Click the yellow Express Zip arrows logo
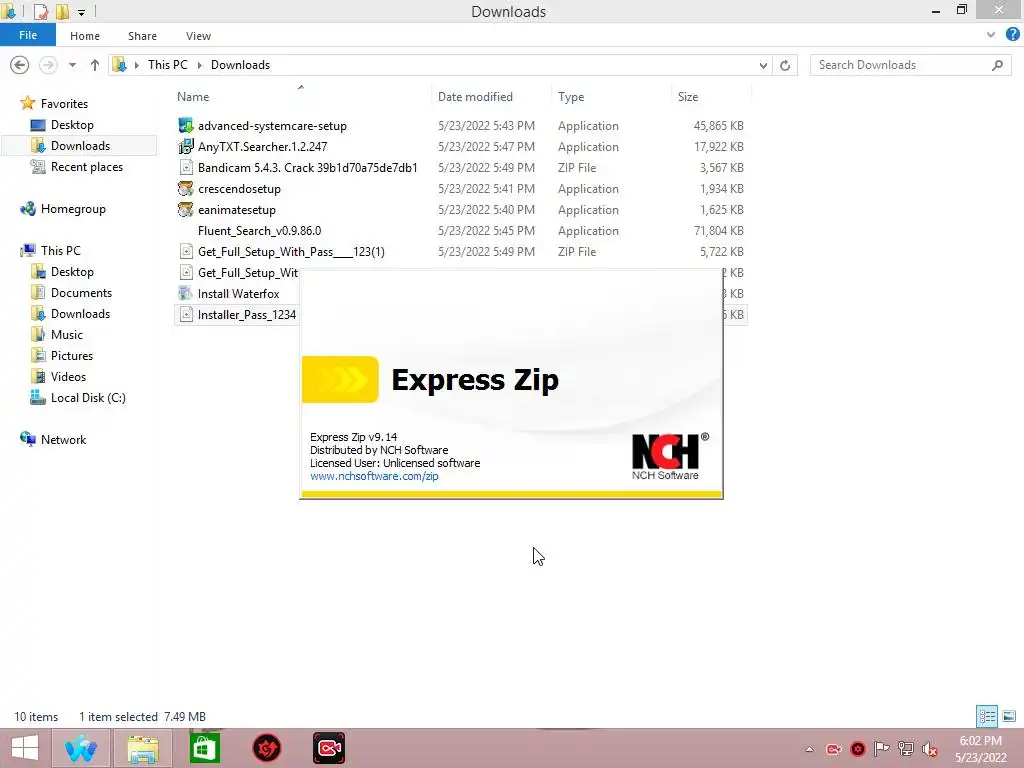 tap(340, 379)
